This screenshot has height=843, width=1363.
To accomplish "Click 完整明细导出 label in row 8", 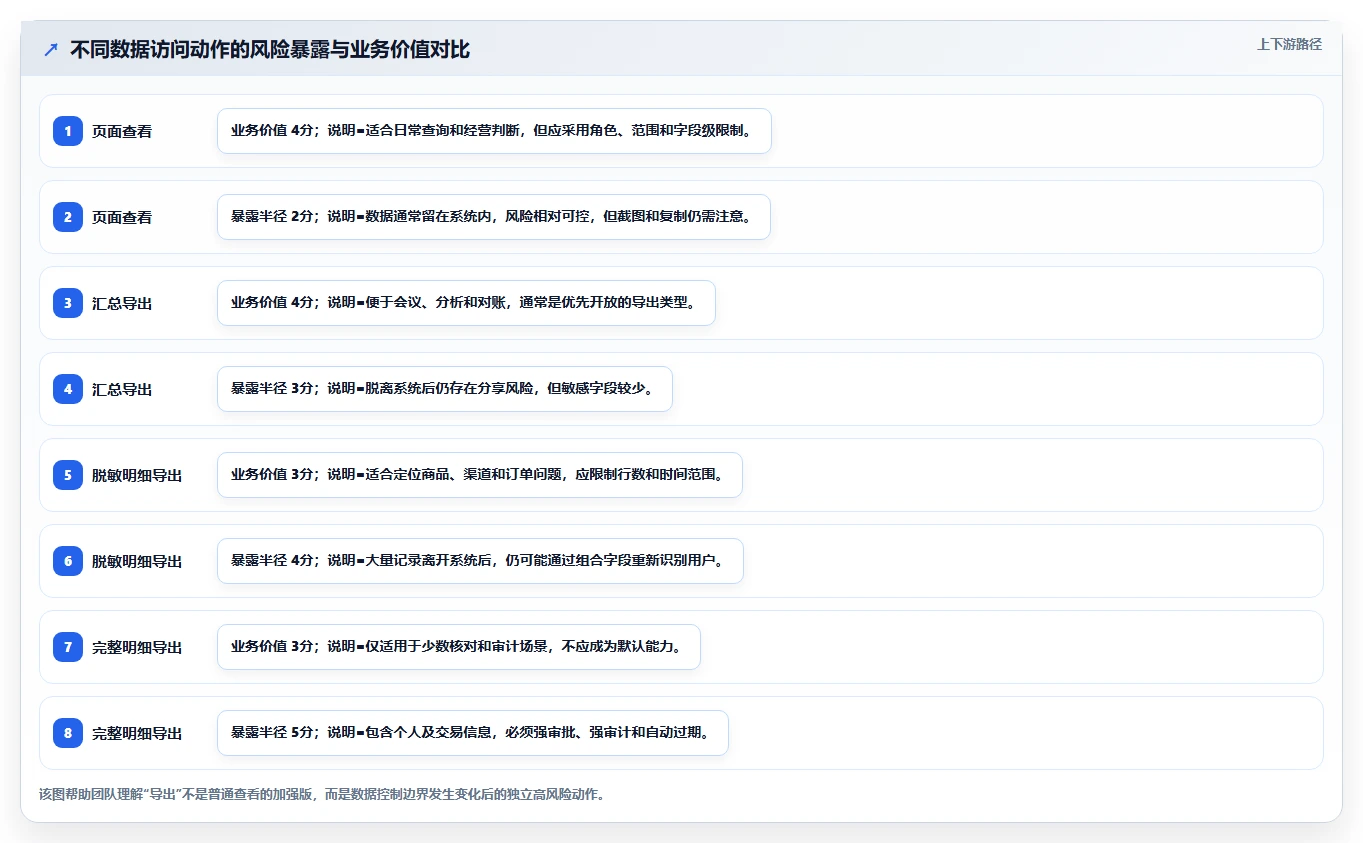I will click(137, 733).
